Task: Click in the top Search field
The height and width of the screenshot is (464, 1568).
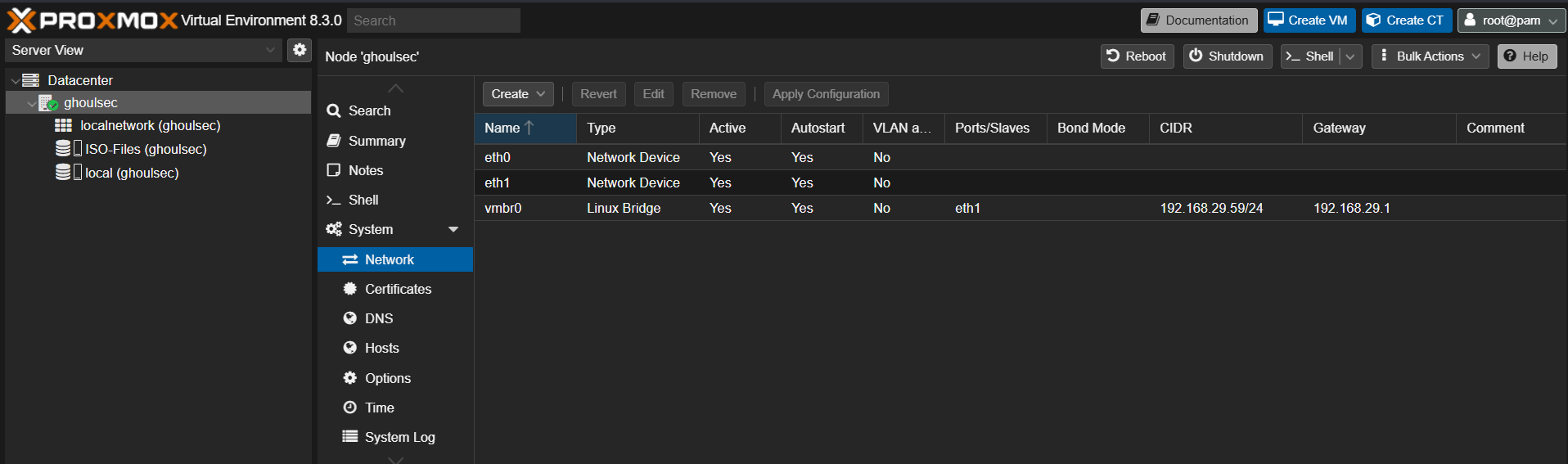Action: [433, 20]
